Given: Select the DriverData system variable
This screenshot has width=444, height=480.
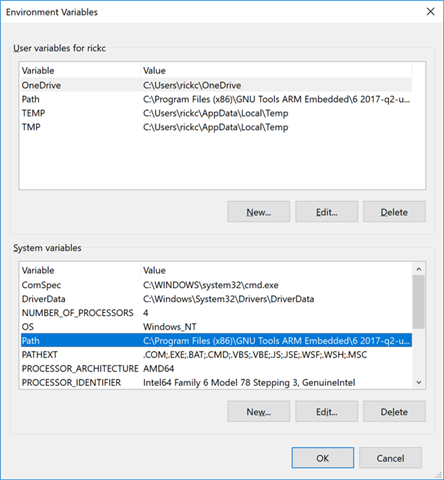Looking at the screenshot, I should click(x=216, y=299).
